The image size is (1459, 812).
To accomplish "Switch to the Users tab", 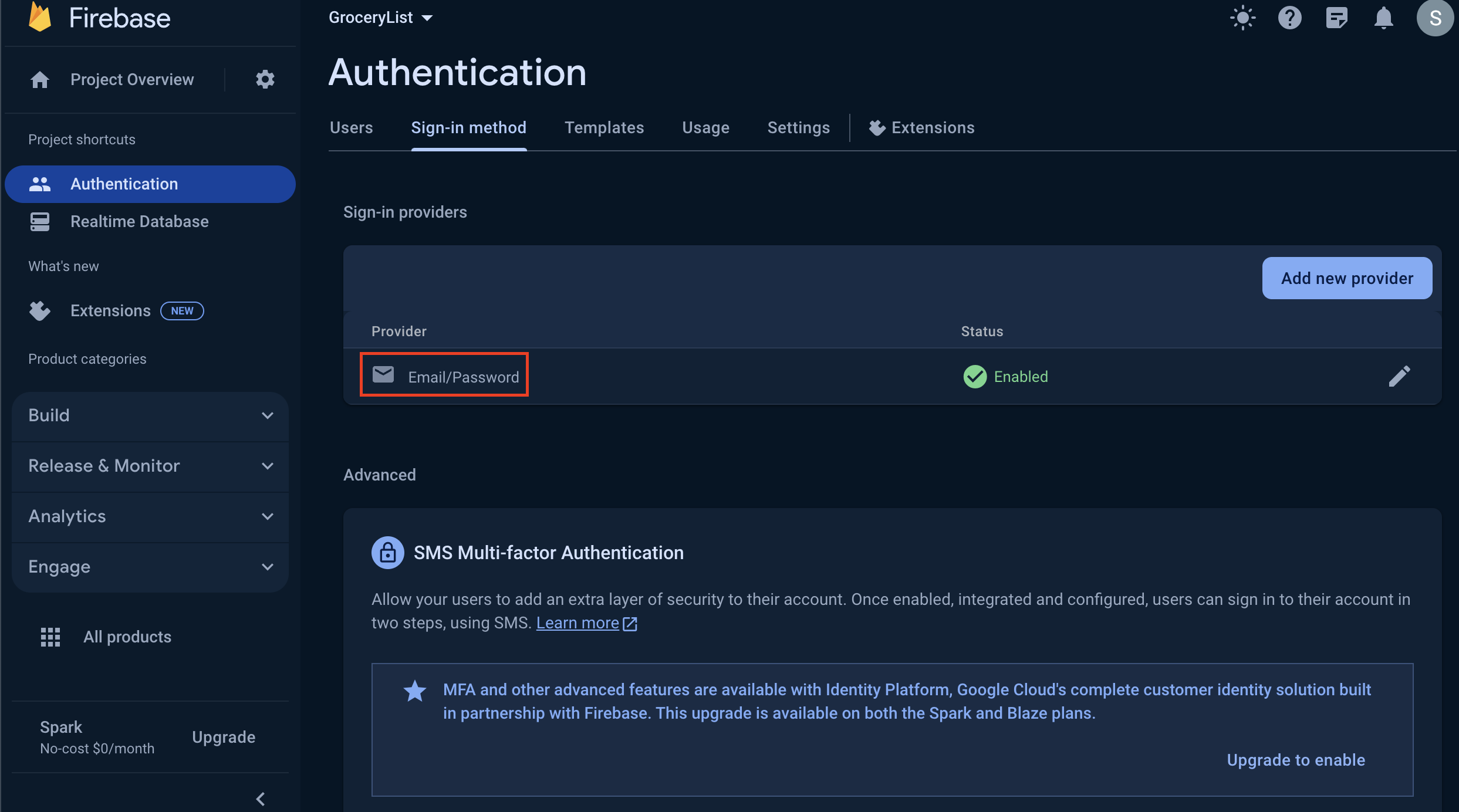I will (x=351, y=128).
